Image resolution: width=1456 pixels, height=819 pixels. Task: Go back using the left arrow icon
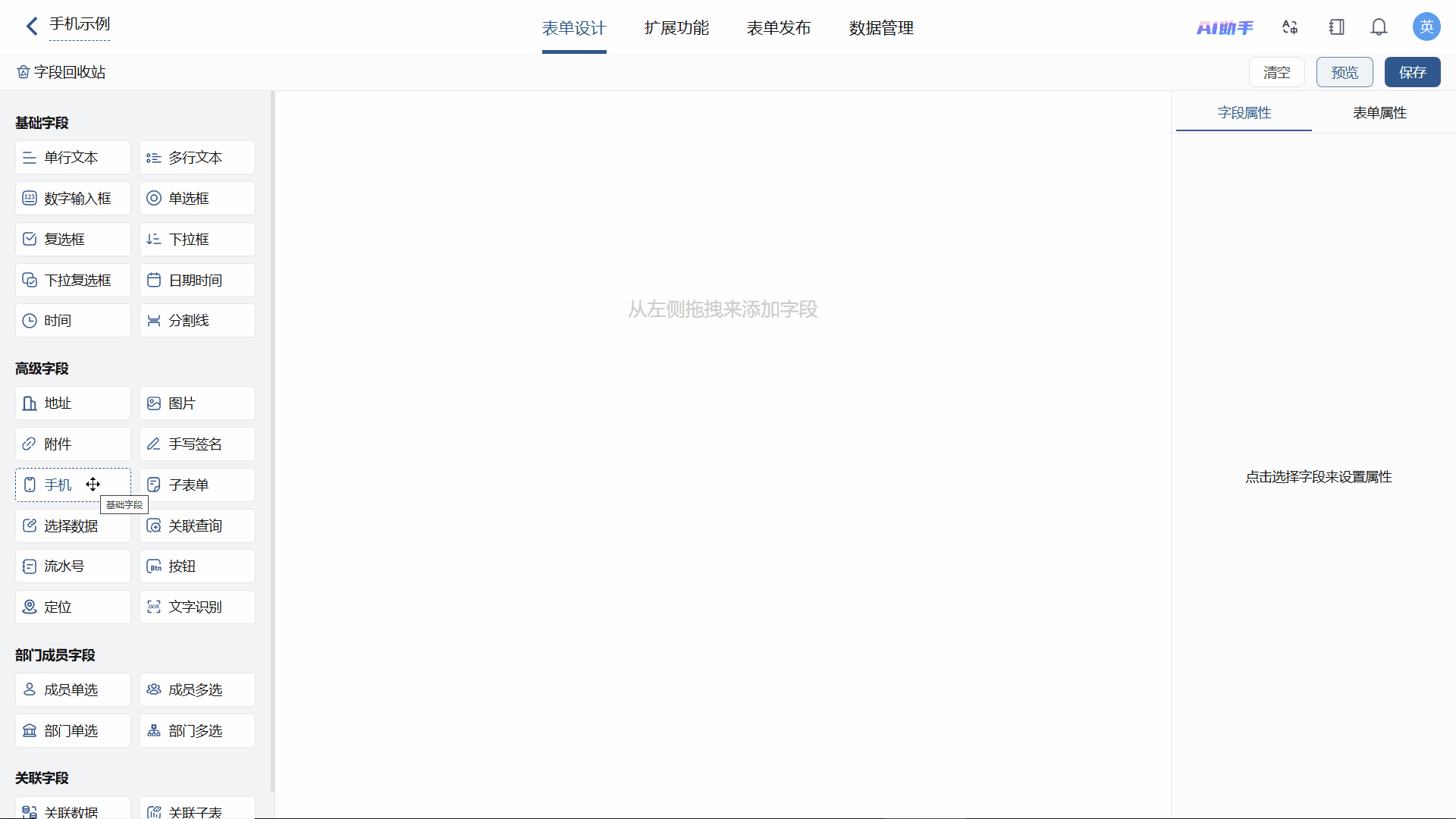tap(31, 27)
